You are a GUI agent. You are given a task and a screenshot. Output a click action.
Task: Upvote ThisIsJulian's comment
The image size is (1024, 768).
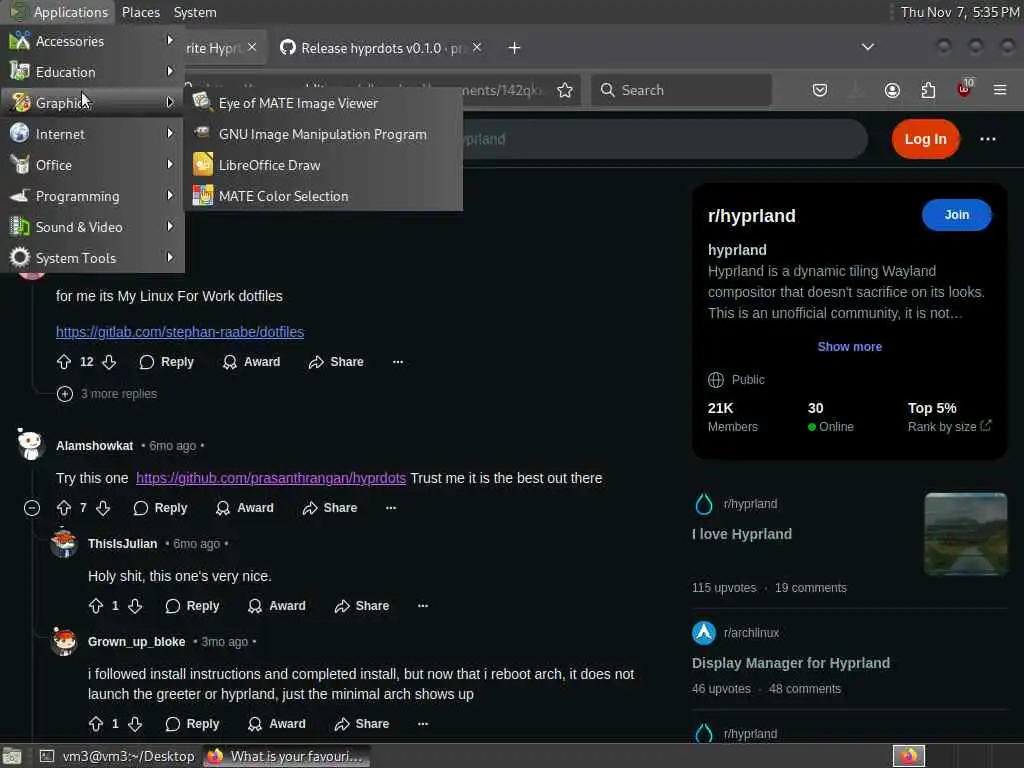point(96,606)
